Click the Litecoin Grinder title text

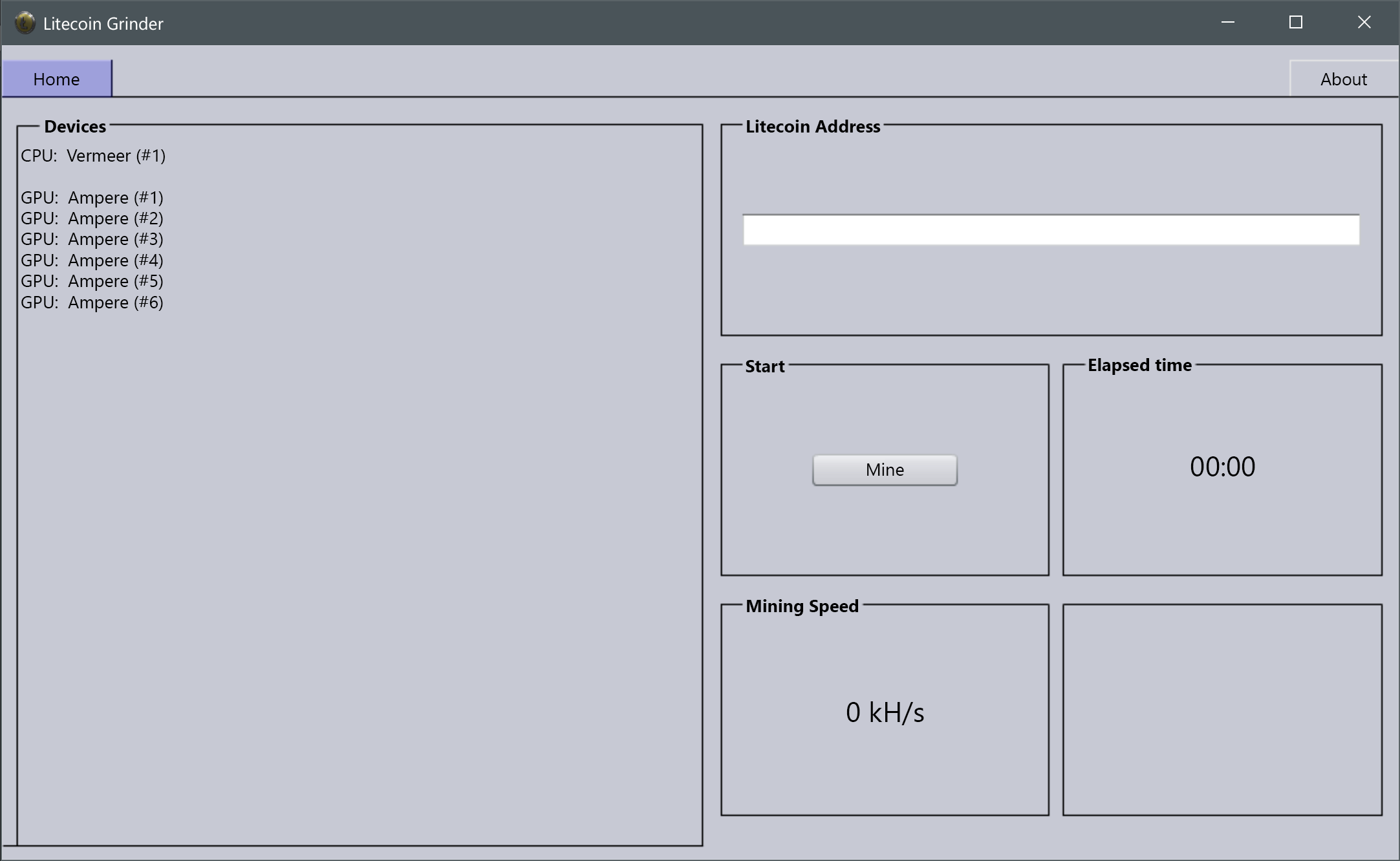click(x=103, y=24)
